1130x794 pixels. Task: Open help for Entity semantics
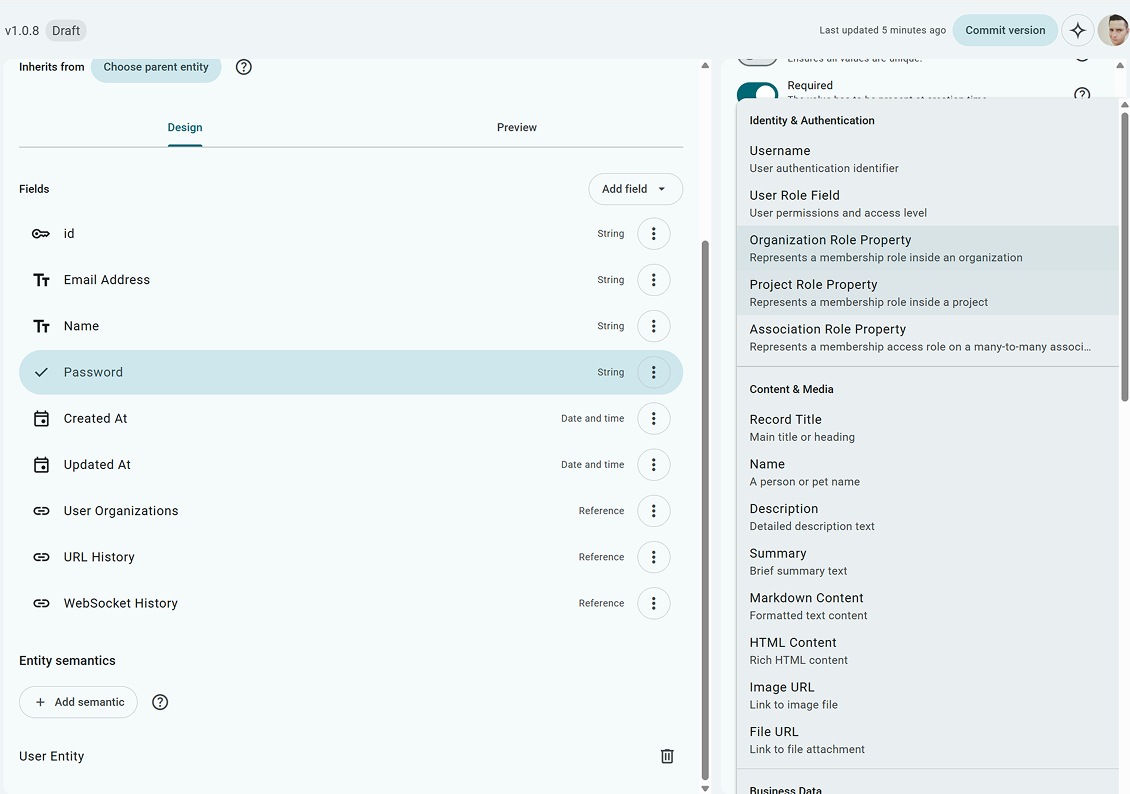pyautogui.click(x=160, y=702)
